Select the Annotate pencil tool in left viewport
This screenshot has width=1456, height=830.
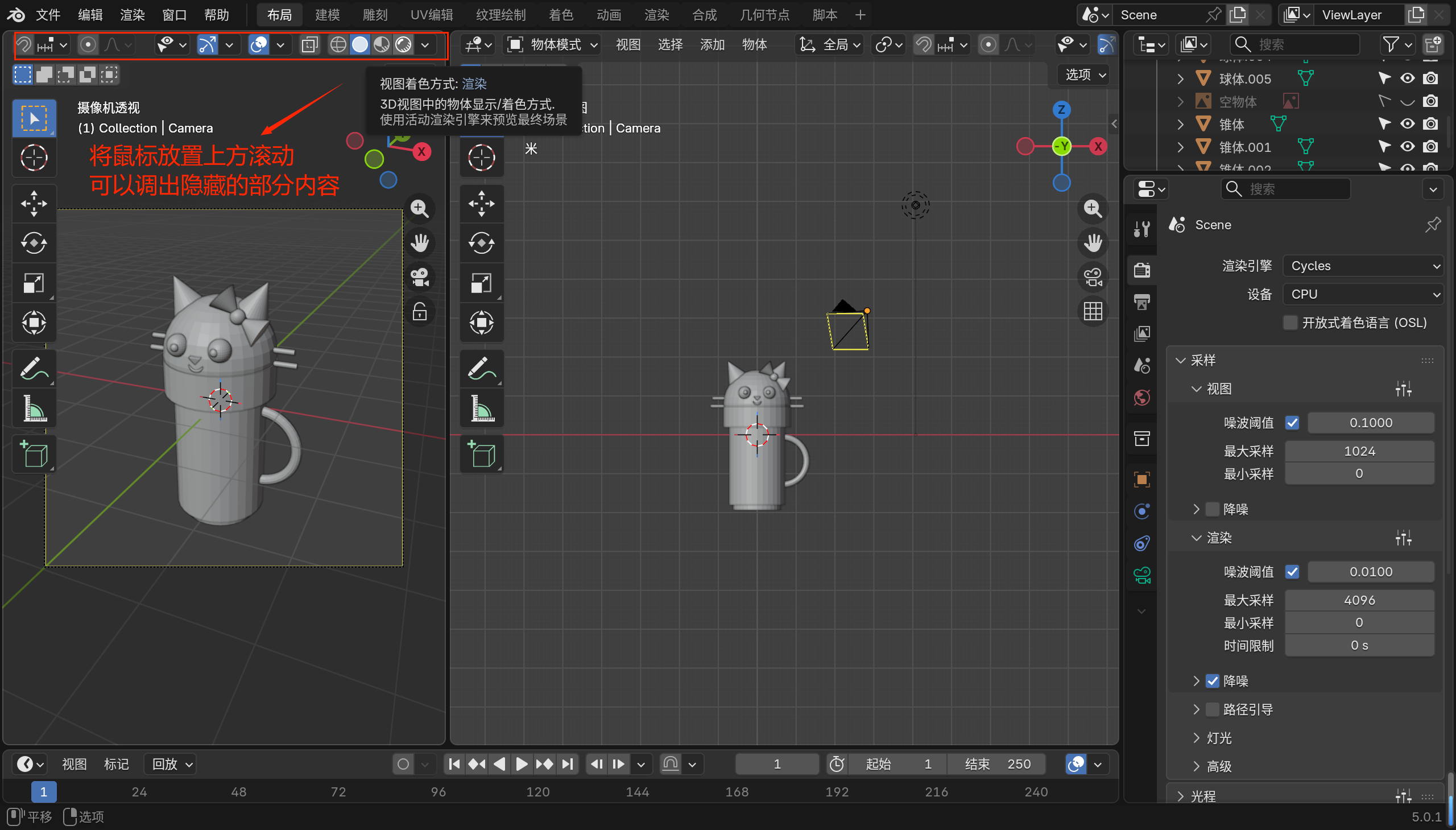(x=34, y=369)
